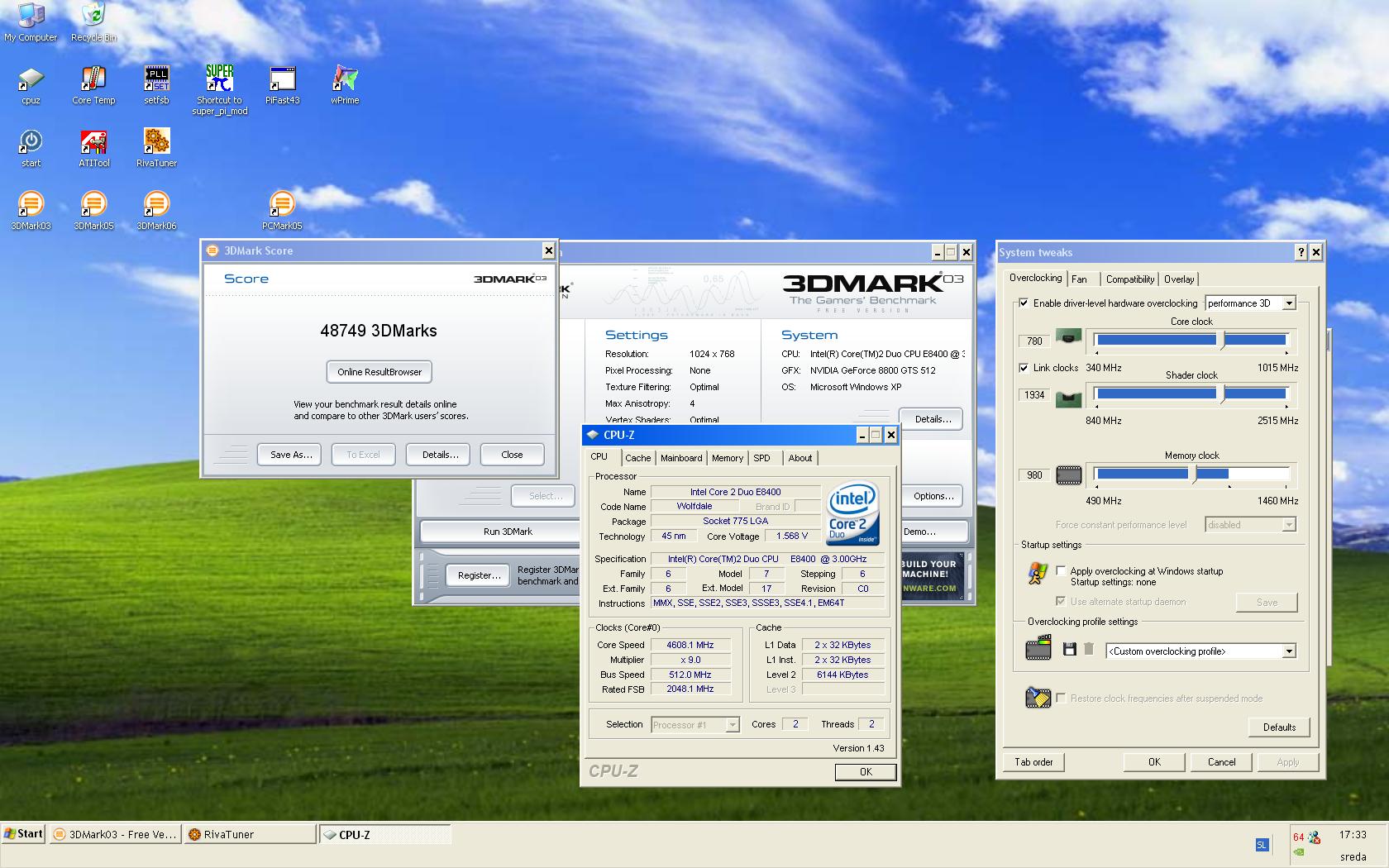The image size is (1389, 868).
Task: Confirm System tweaks with OK
Action: point(1154,762)
